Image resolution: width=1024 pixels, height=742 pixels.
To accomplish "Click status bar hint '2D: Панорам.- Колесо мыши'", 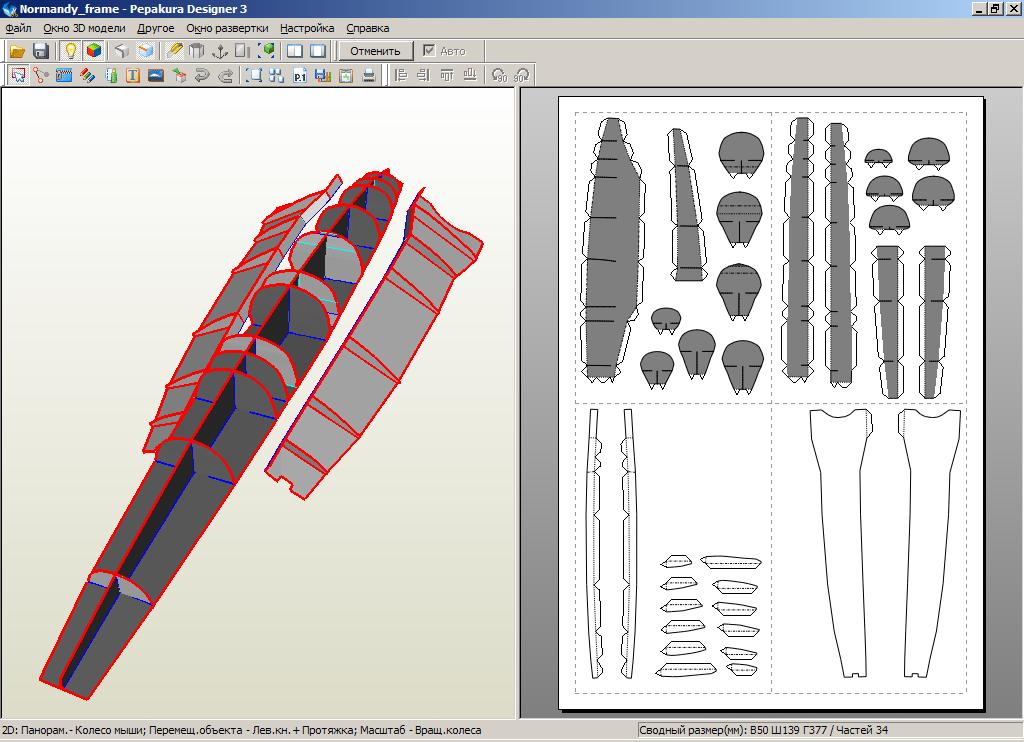I will point(74,730).
